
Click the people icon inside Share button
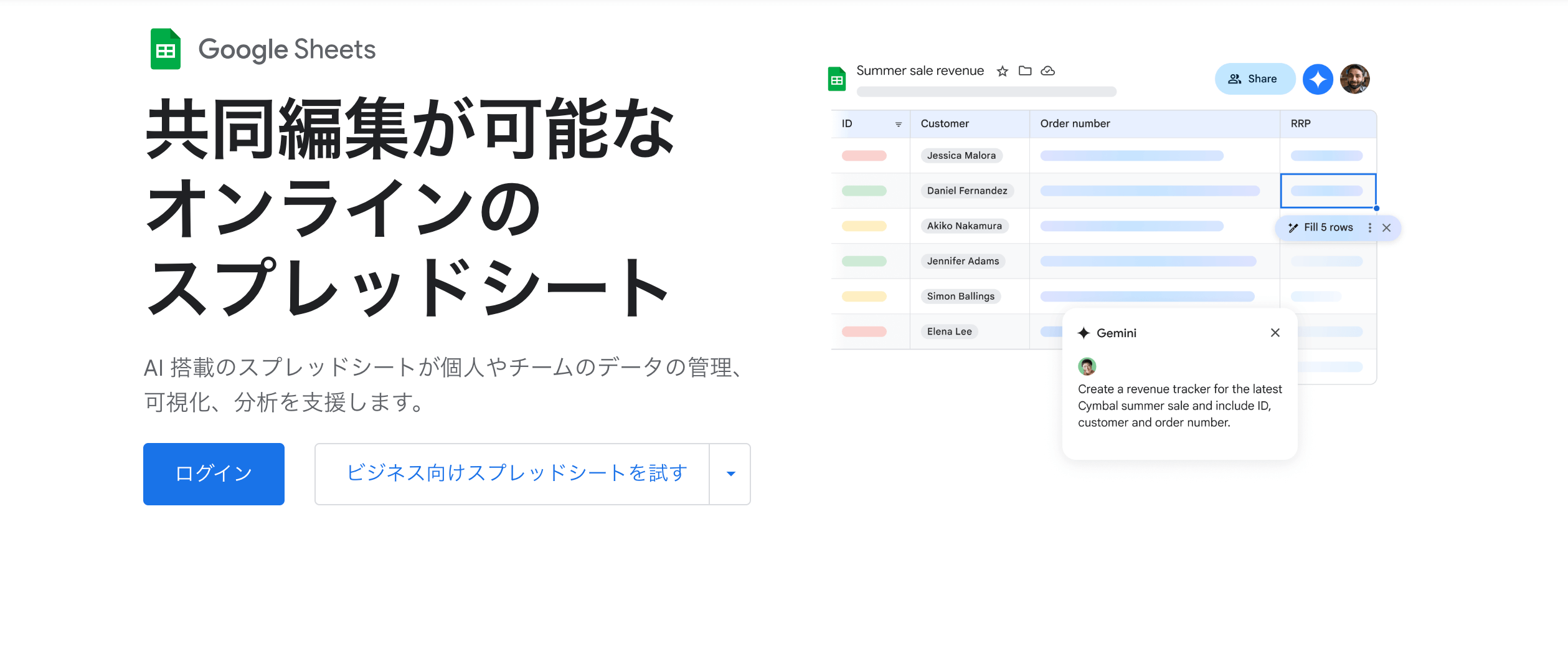(x=1234, y=79)
